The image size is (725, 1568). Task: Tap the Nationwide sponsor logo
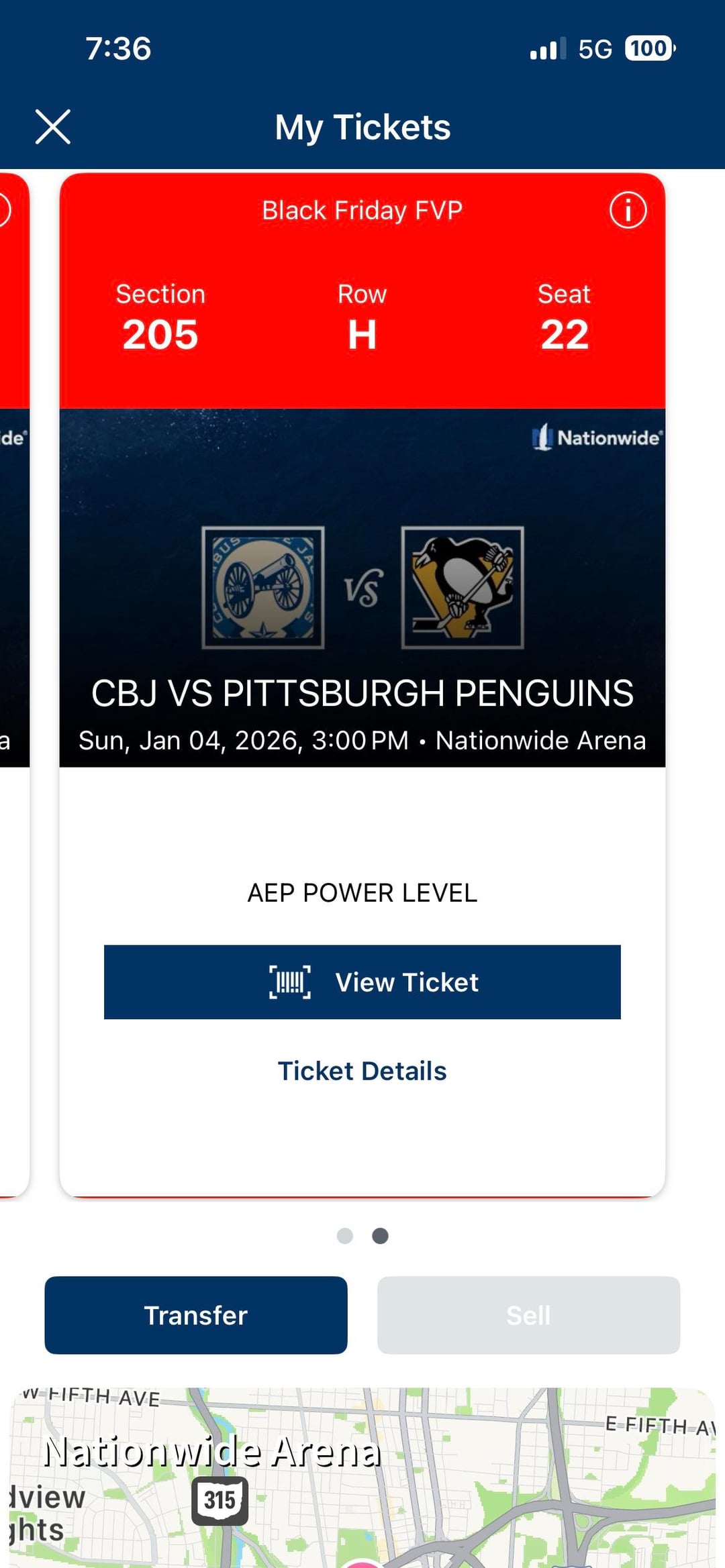click(x=597, y=437)
